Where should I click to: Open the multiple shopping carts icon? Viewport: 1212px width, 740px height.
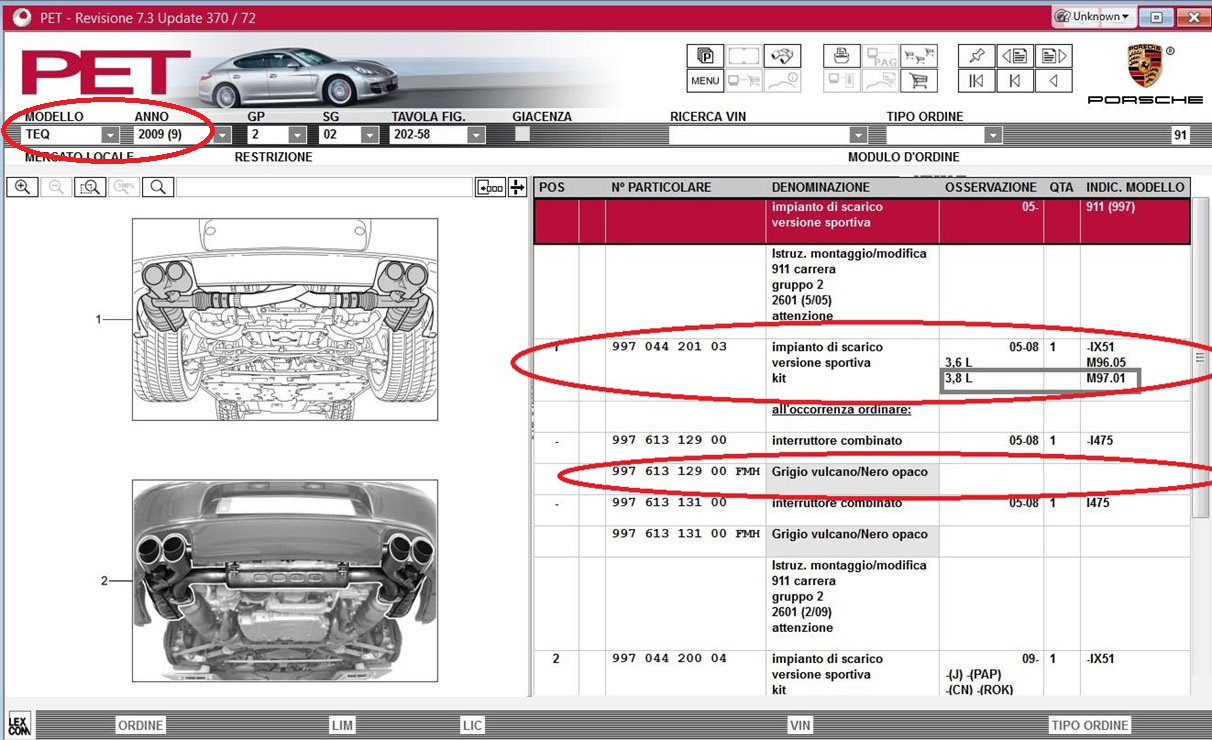point(919,56)
